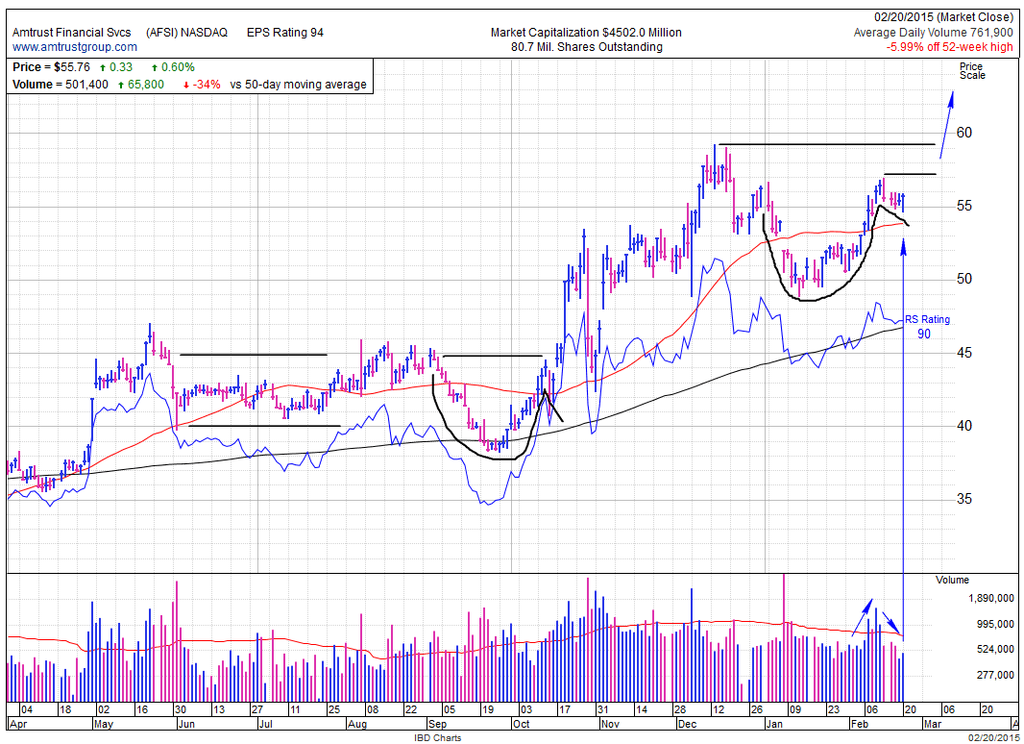The height and width of the screenshot is (744, 1024).
Task: Click the Aug month axis label
Action: 357,724
